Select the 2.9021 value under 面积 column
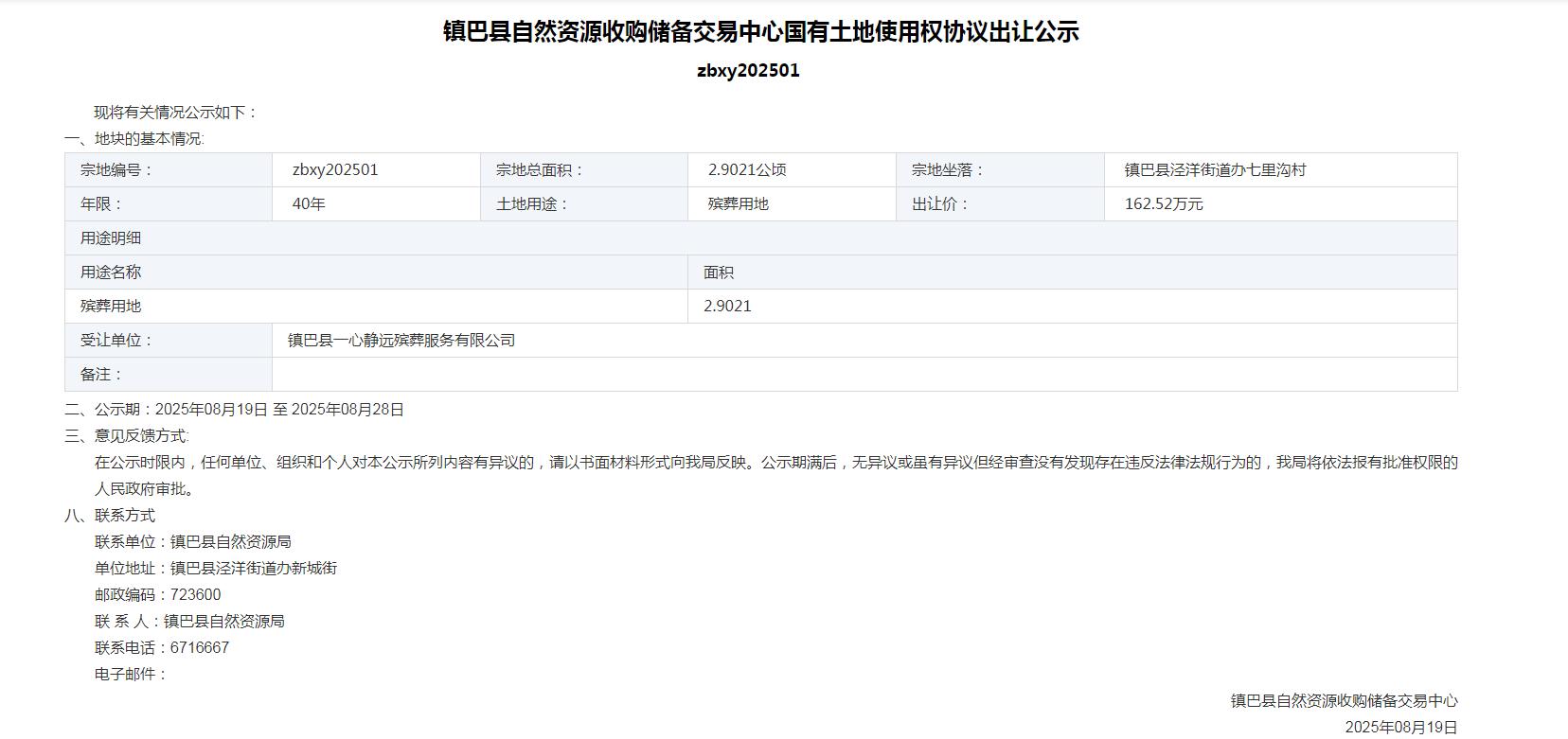This screenshot has width=1568, height=739. point(727,307)
